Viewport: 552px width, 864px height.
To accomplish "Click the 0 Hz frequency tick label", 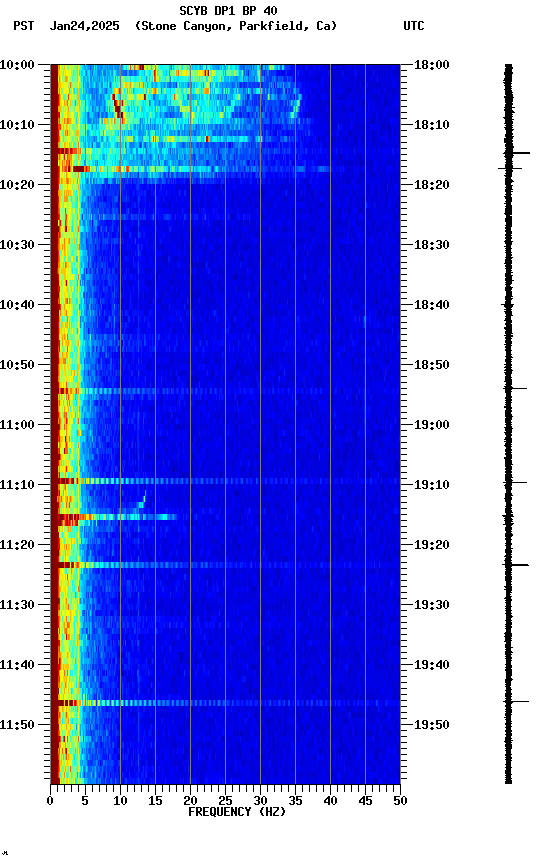I will (50, 801).
